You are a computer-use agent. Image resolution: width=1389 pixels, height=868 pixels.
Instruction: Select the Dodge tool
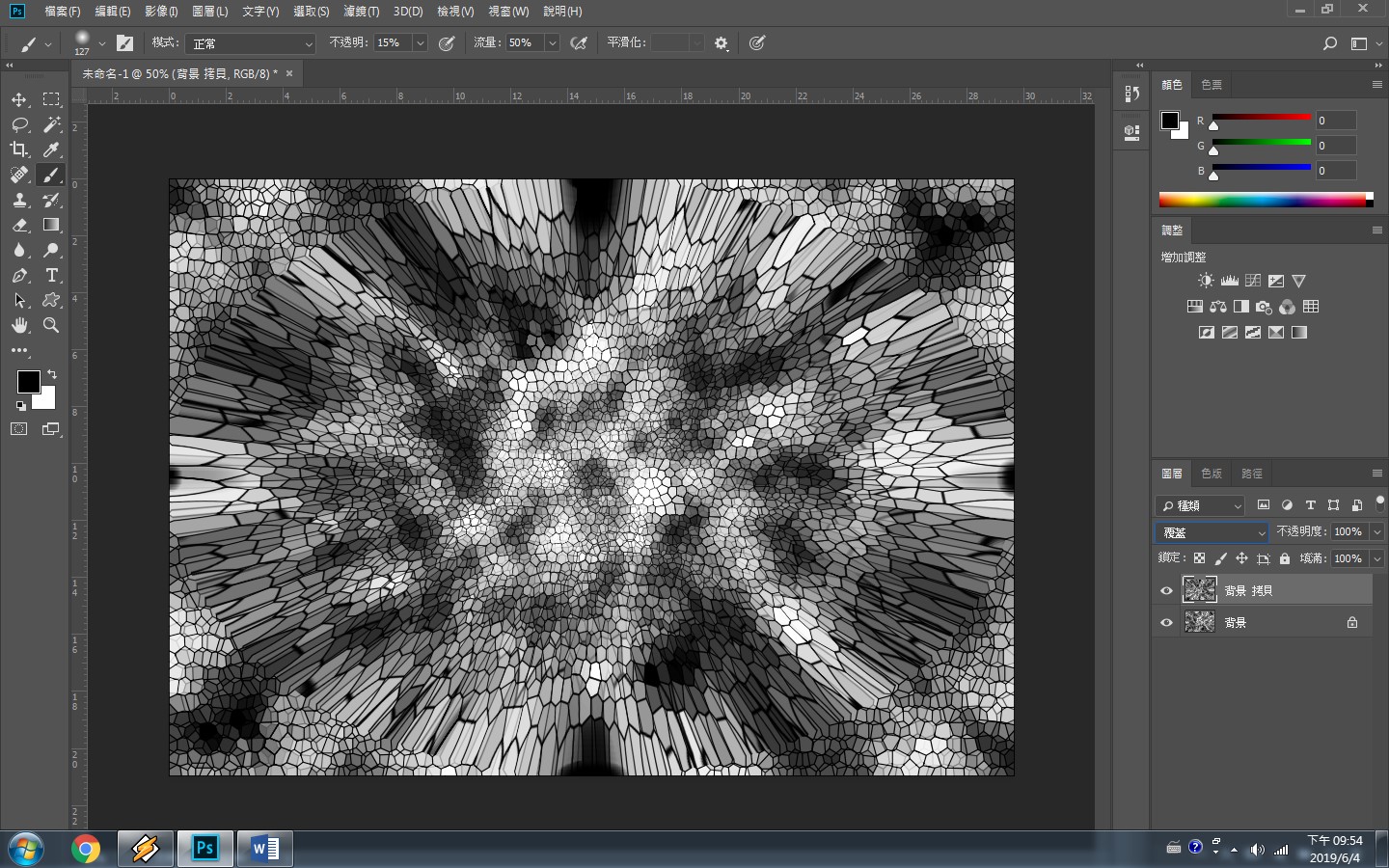click(x=51, y=250)
